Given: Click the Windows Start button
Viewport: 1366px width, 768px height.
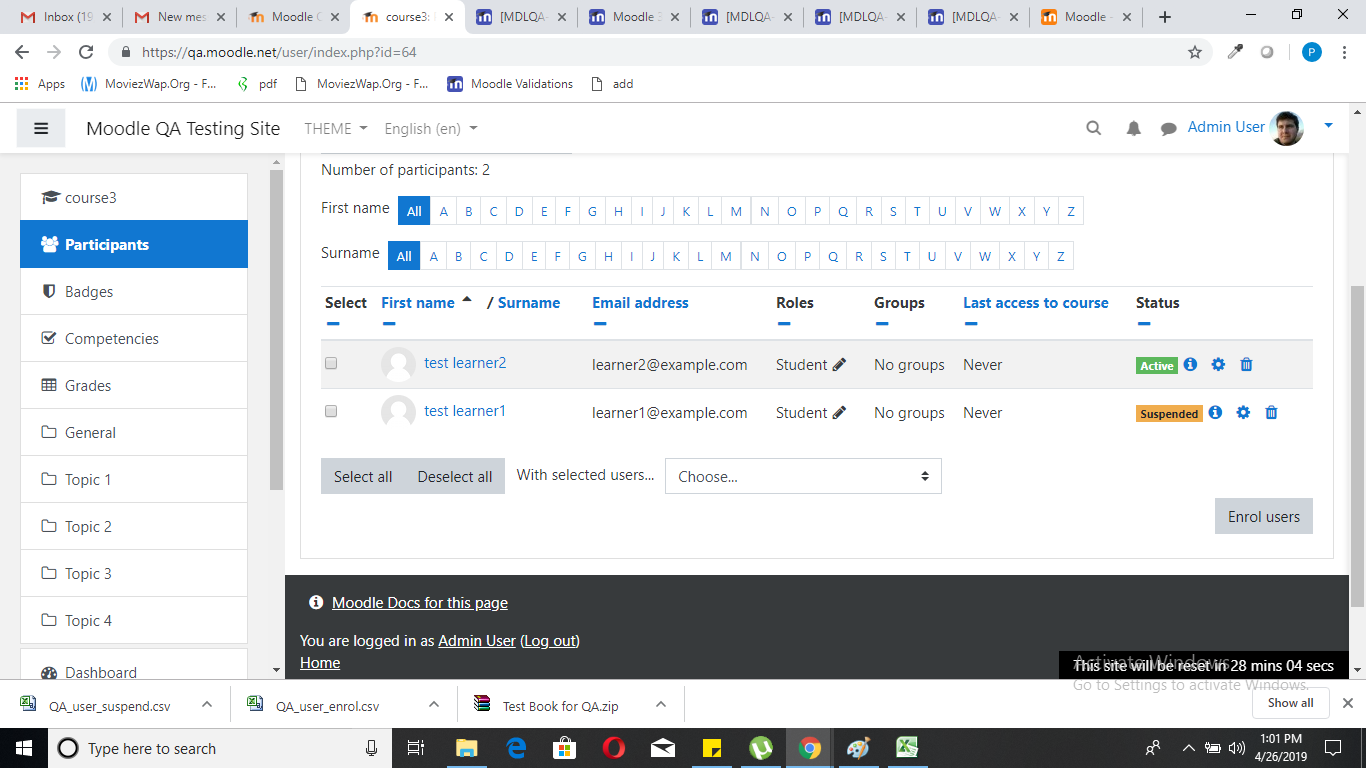Looking at the screenshot, I should (x=23, y=748).
